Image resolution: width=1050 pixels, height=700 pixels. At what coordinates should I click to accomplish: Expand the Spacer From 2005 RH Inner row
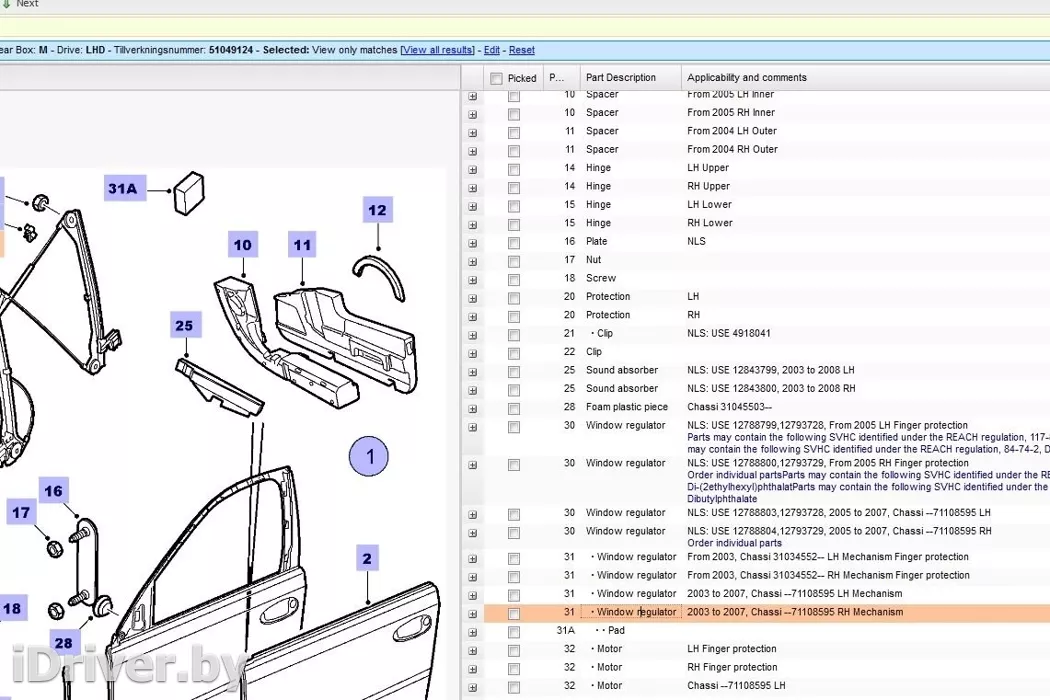pos(473,115)
